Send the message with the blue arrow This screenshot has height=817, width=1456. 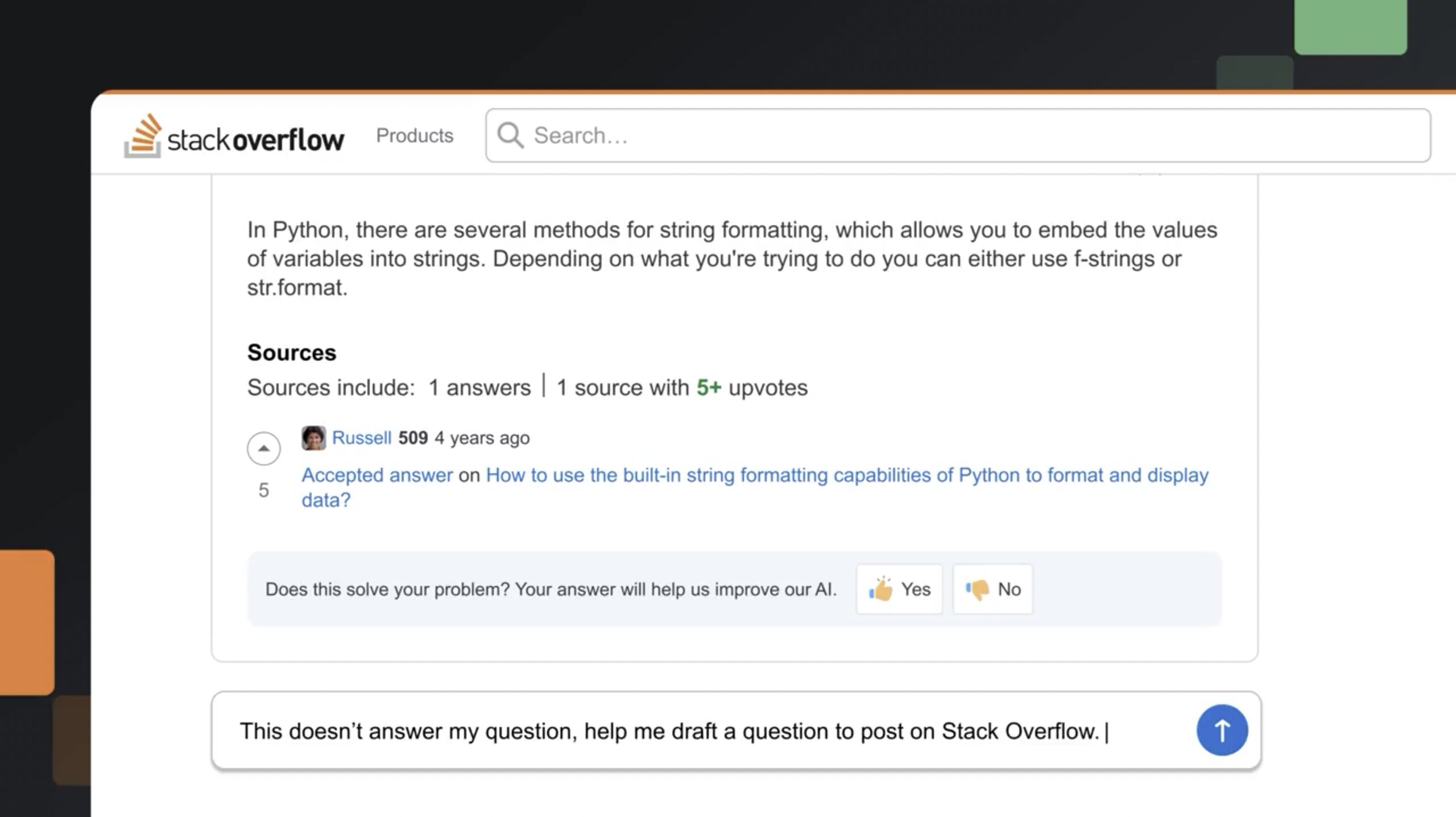(1222, 730)
